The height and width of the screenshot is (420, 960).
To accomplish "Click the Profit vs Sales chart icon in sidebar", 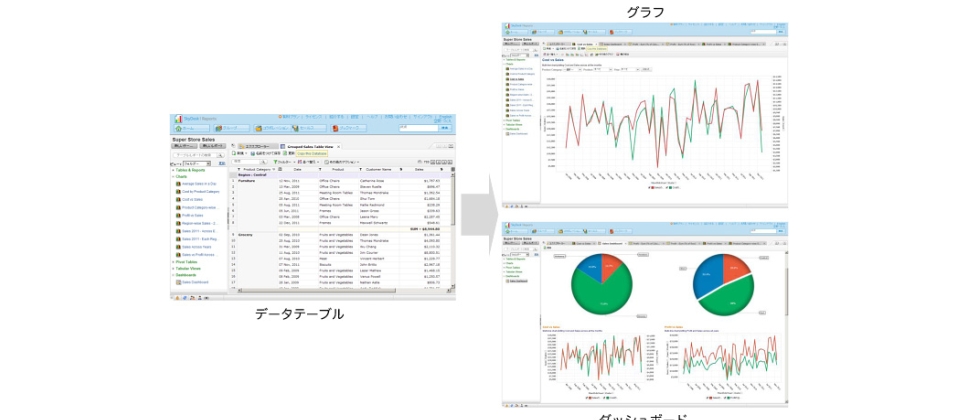I will tap(178, 215).
